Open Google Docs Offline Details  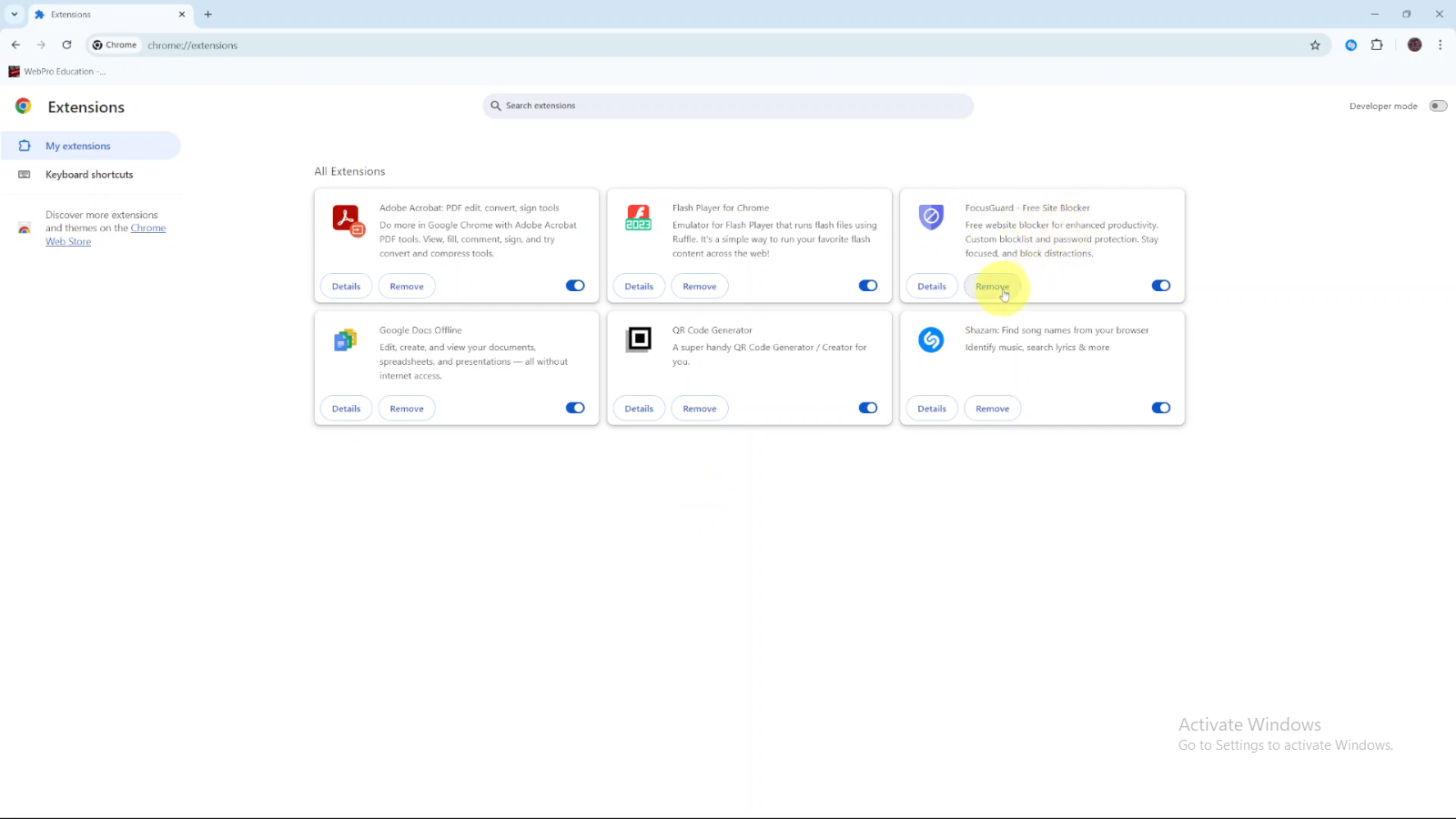click(x=346, y=409)
